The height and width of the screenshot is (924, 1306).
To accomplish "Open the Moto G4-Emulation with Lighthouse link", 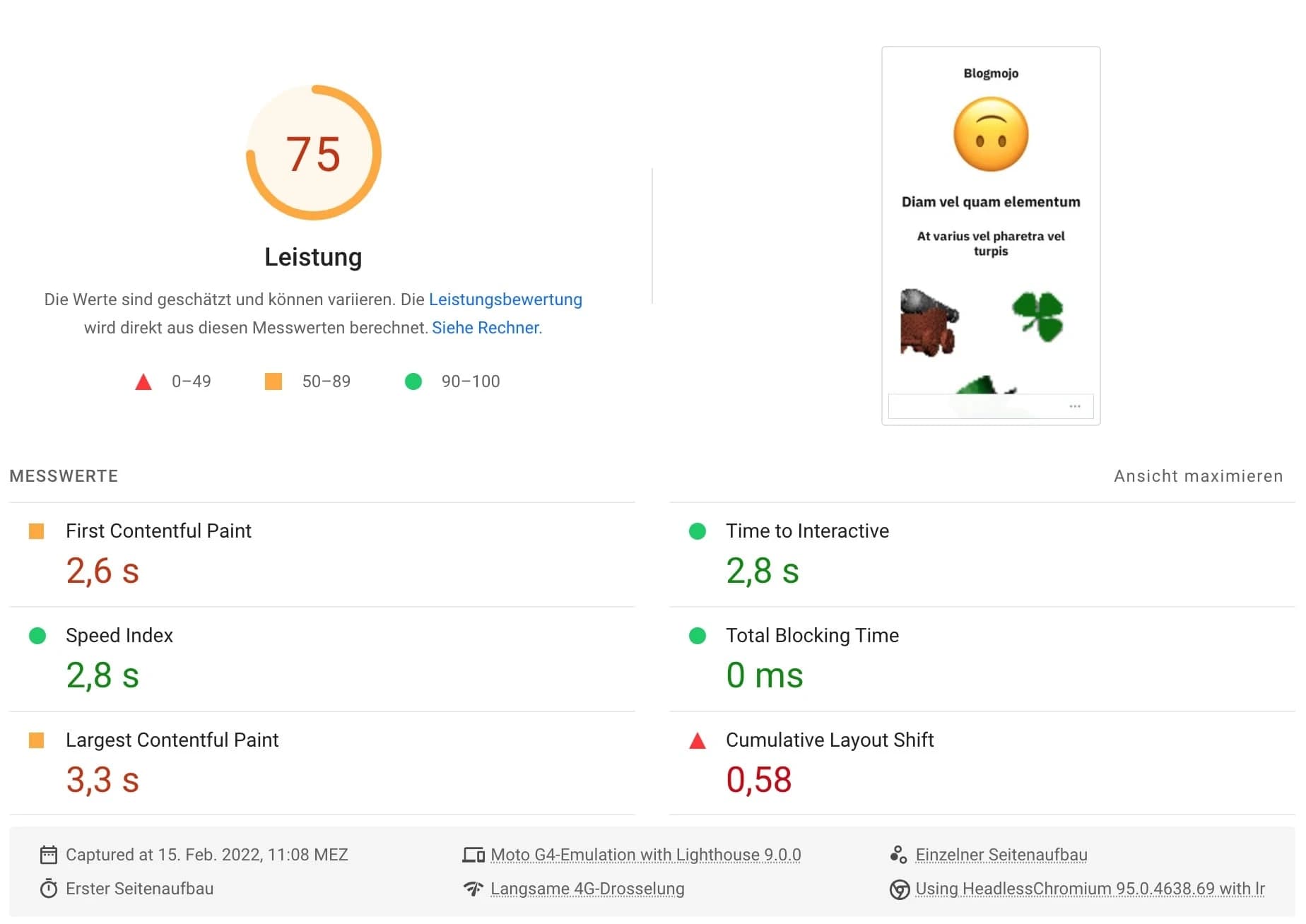I will tap(645, 854).
